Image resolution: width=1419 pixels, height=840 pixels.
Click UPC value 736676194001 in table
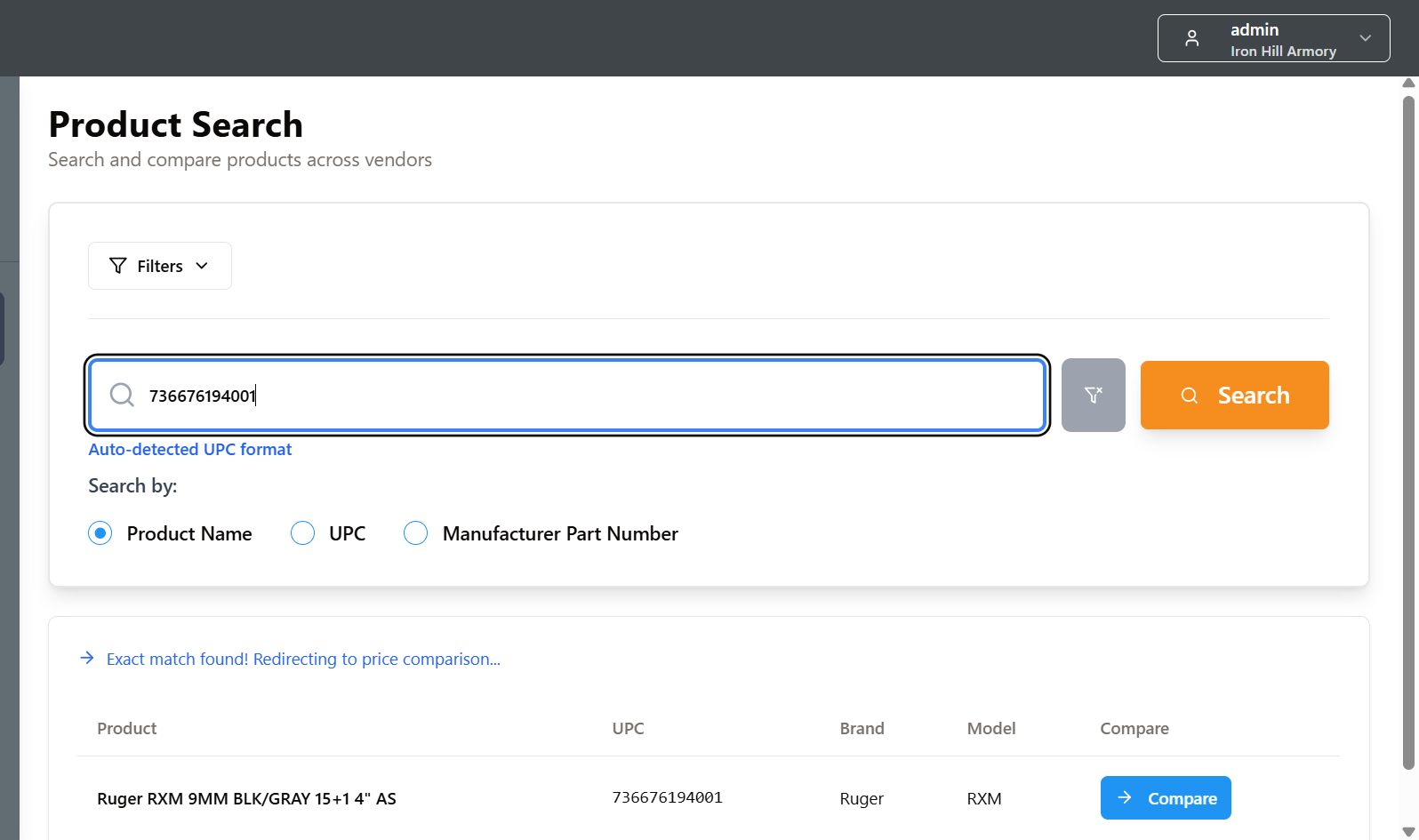(667, 797)
